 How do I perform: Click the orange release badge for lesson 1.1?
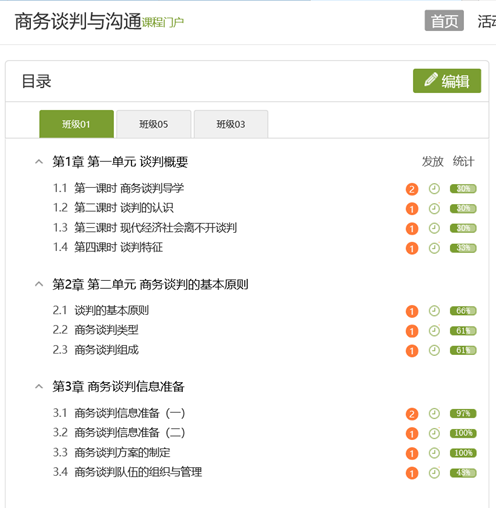[412, 189]
